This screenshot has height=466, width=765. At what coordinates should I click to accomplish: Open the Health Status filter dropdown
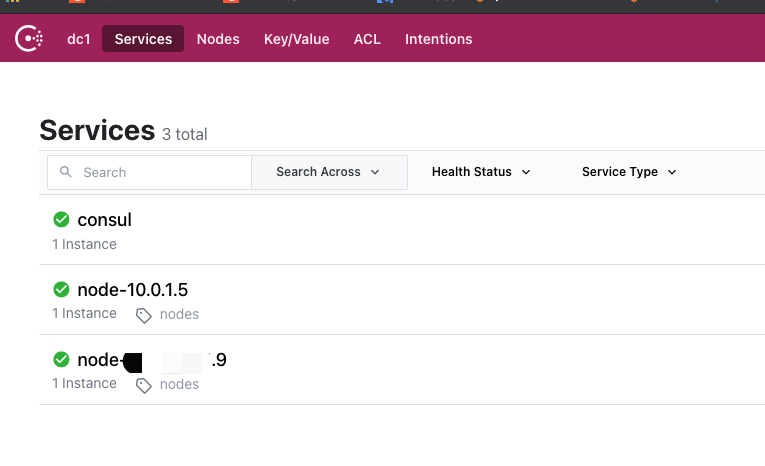pyautogui.click(x=481, y=172)
